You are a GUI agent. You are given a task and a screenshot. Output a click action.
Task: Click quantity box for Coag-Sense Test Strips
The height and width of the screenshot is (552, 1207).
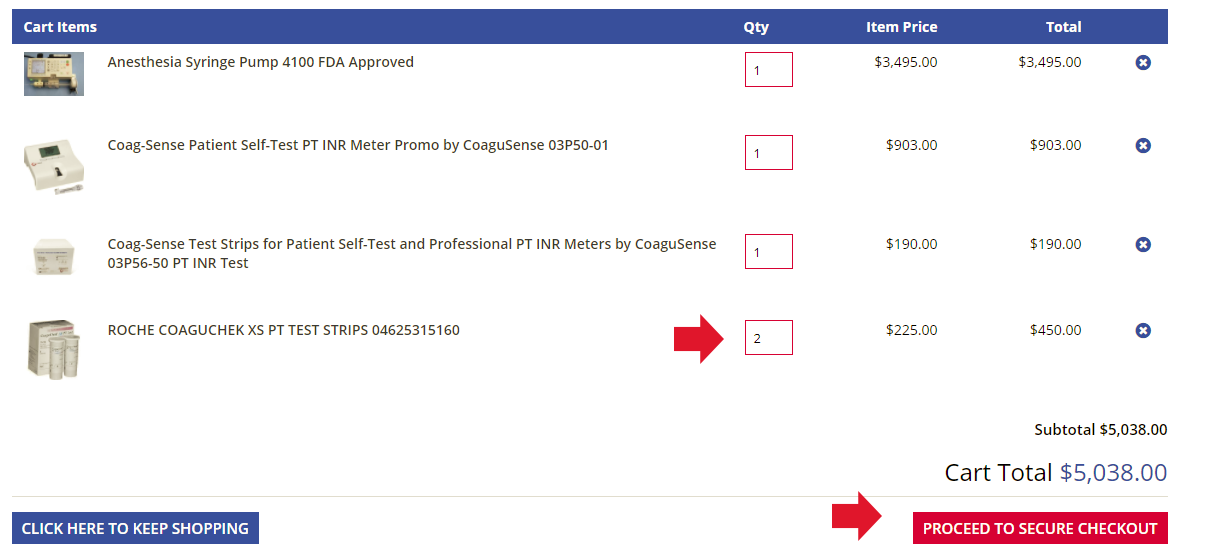[768, 252]
